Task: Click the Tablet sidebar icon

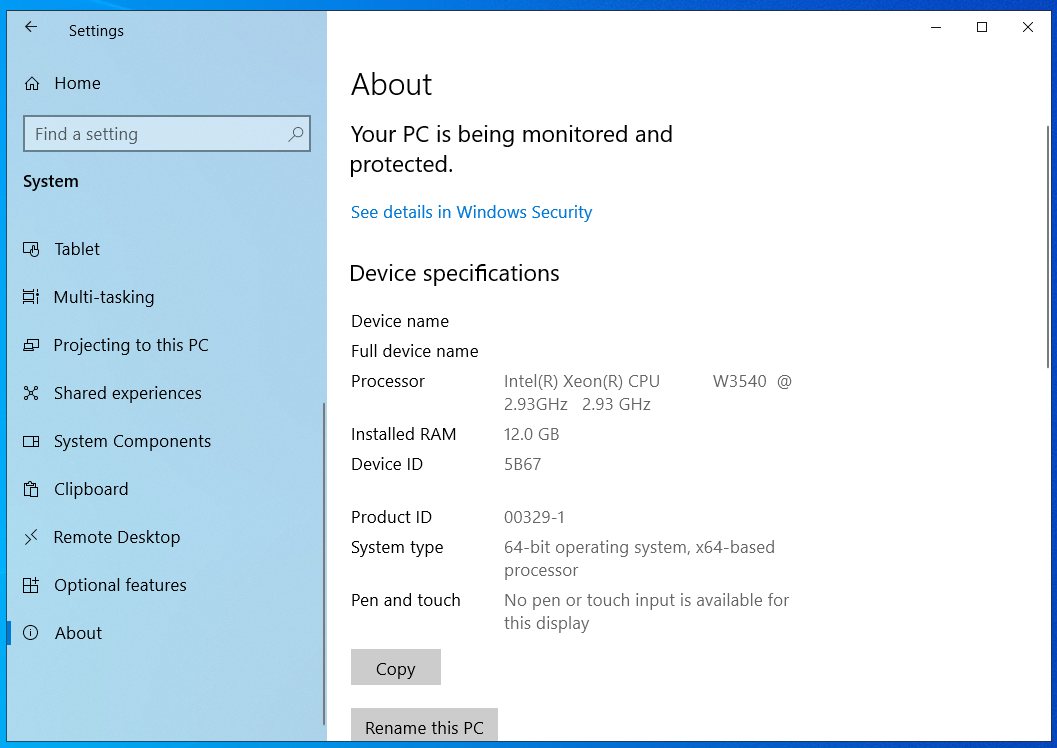Action: point(31,249)
